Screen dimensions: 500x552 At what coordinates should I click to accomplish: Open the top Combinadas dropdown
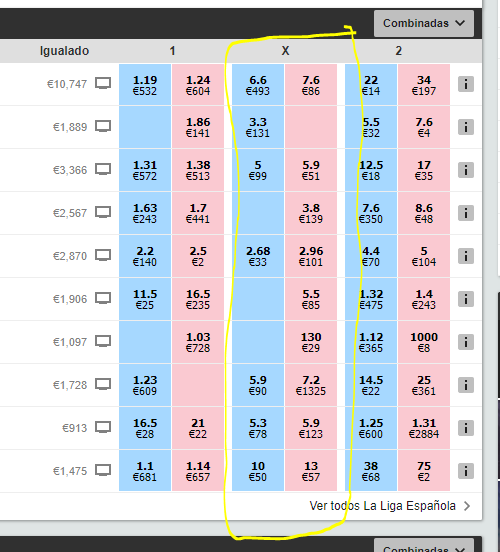pos(424,23)
